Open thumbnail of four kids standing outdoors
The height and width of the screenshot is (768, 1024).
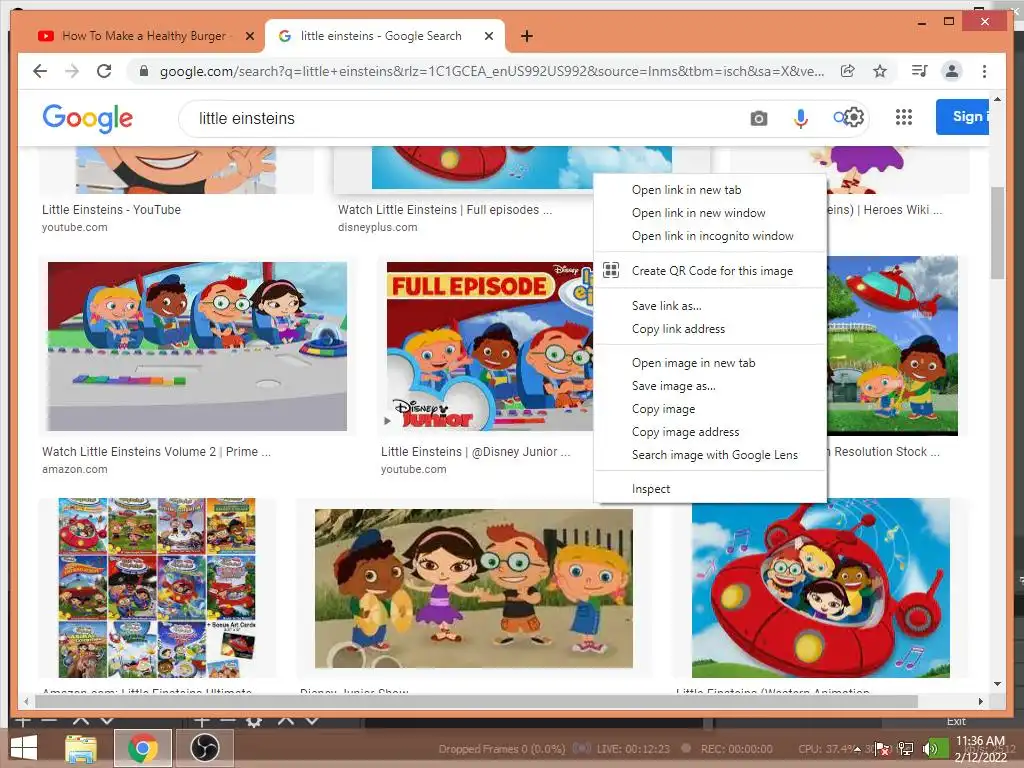tap(473, 588)
